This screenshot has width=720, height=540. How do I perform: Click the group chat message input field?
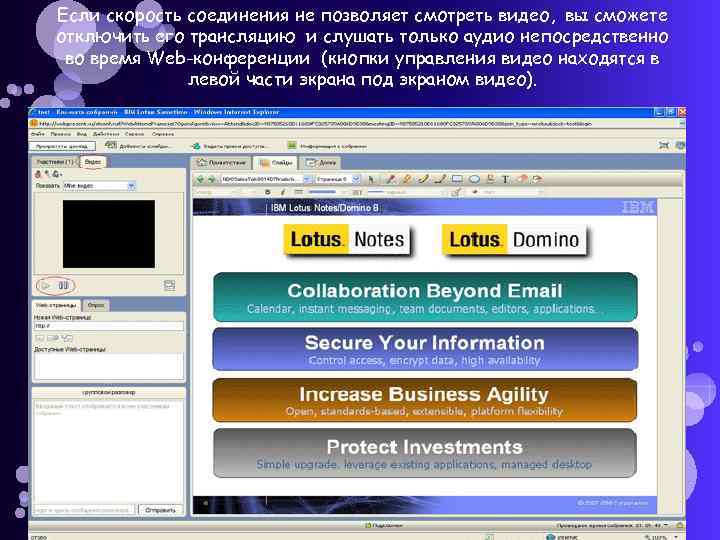coord(84,510)
